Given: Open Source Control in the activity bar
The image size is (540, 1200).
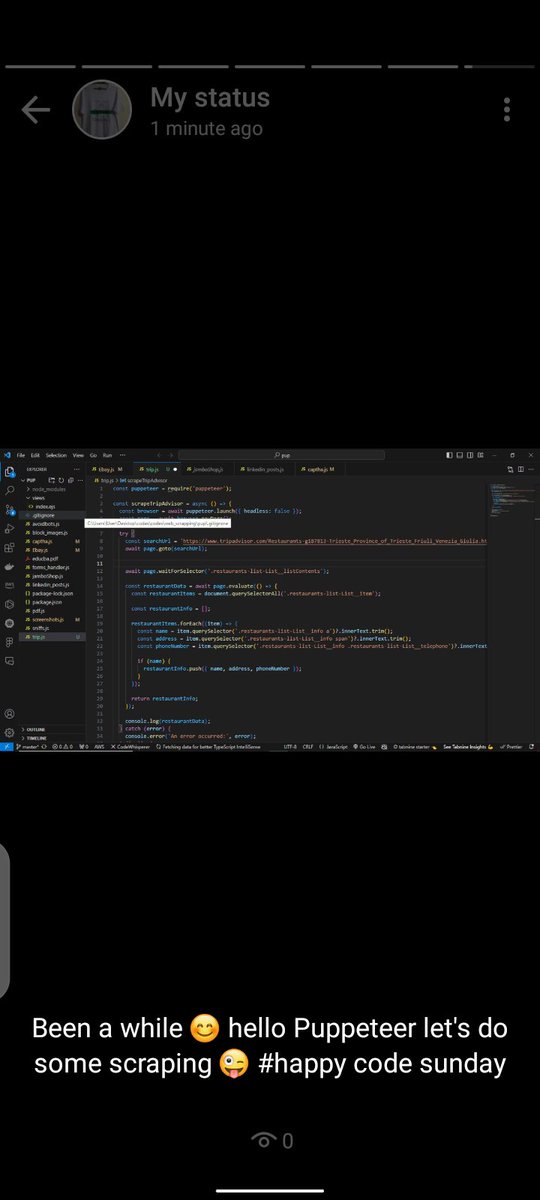Looking at the screenshot, I should pyautogui.click(x=9, y=509).
